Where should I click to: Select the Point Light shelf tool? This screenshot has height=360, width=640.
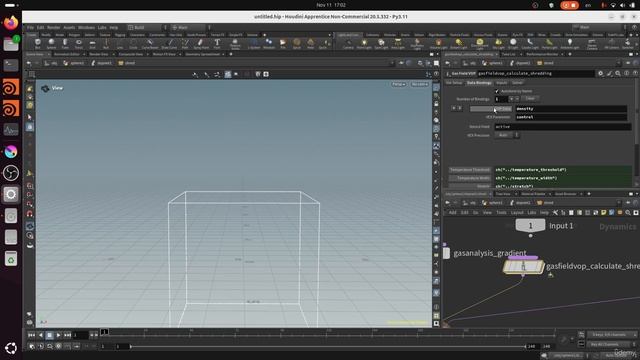pyautogui.click(x=364, y=43)
